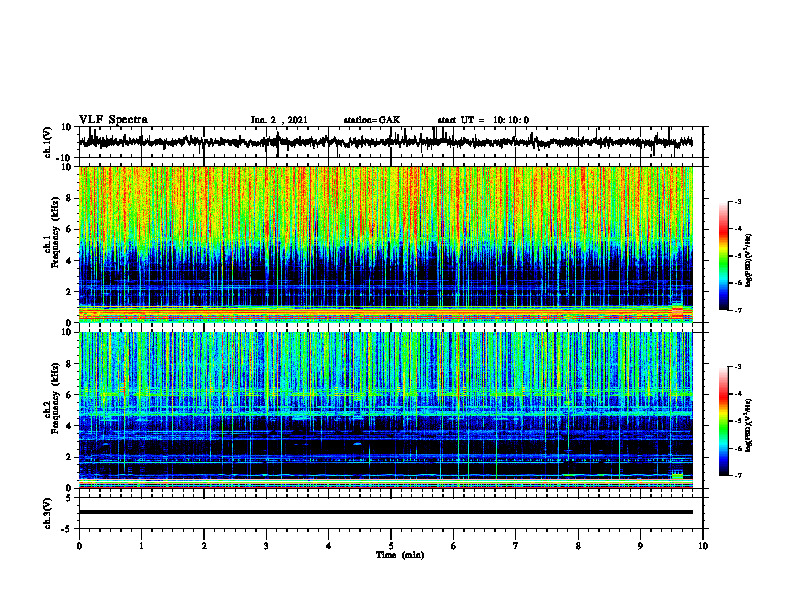The height and width of the screenshot is (612, 792).
Task: Click time axis tick label "4"
Action: (x=329, y=546)
